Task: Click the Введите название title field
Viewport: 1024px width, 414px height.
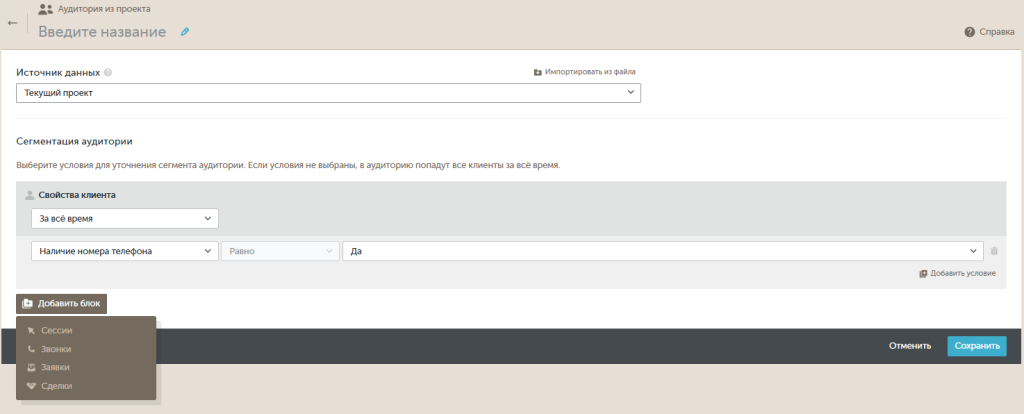Action: (102, 32)
